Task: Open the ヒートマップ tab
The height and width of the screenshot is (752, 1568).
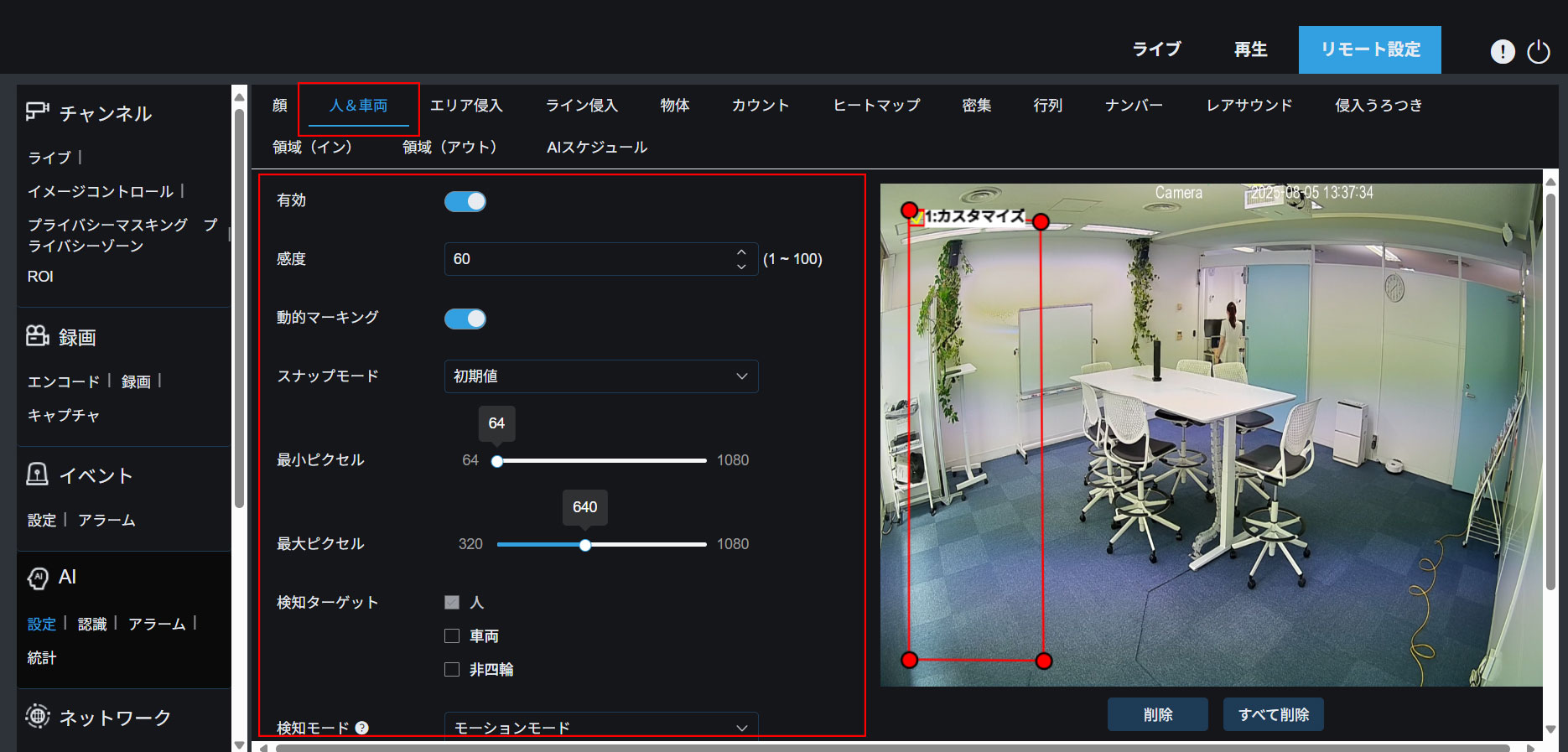Action: [876, 105]
